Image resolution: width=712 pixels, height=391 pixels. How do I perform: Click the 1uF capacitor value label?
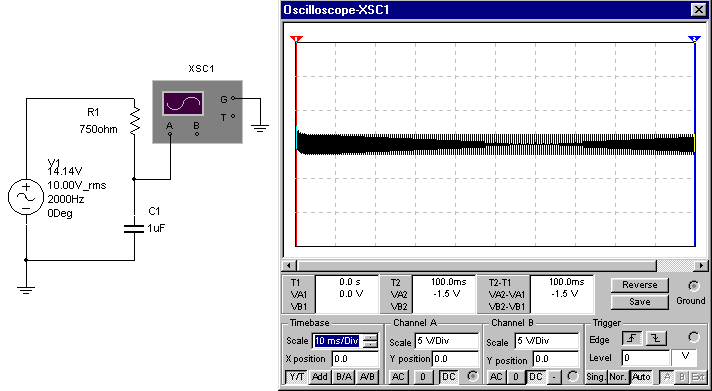[156, 228]
